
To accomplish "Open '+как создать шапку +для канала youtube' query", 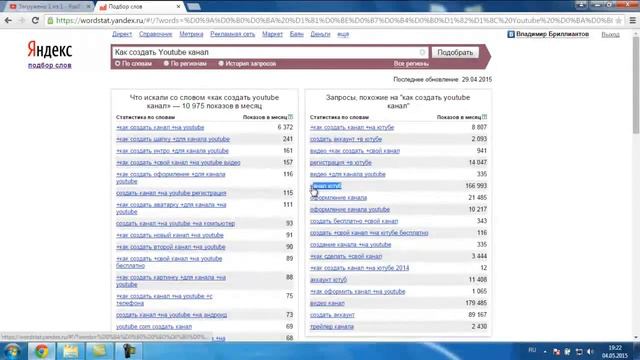I will tap(173, 139).
